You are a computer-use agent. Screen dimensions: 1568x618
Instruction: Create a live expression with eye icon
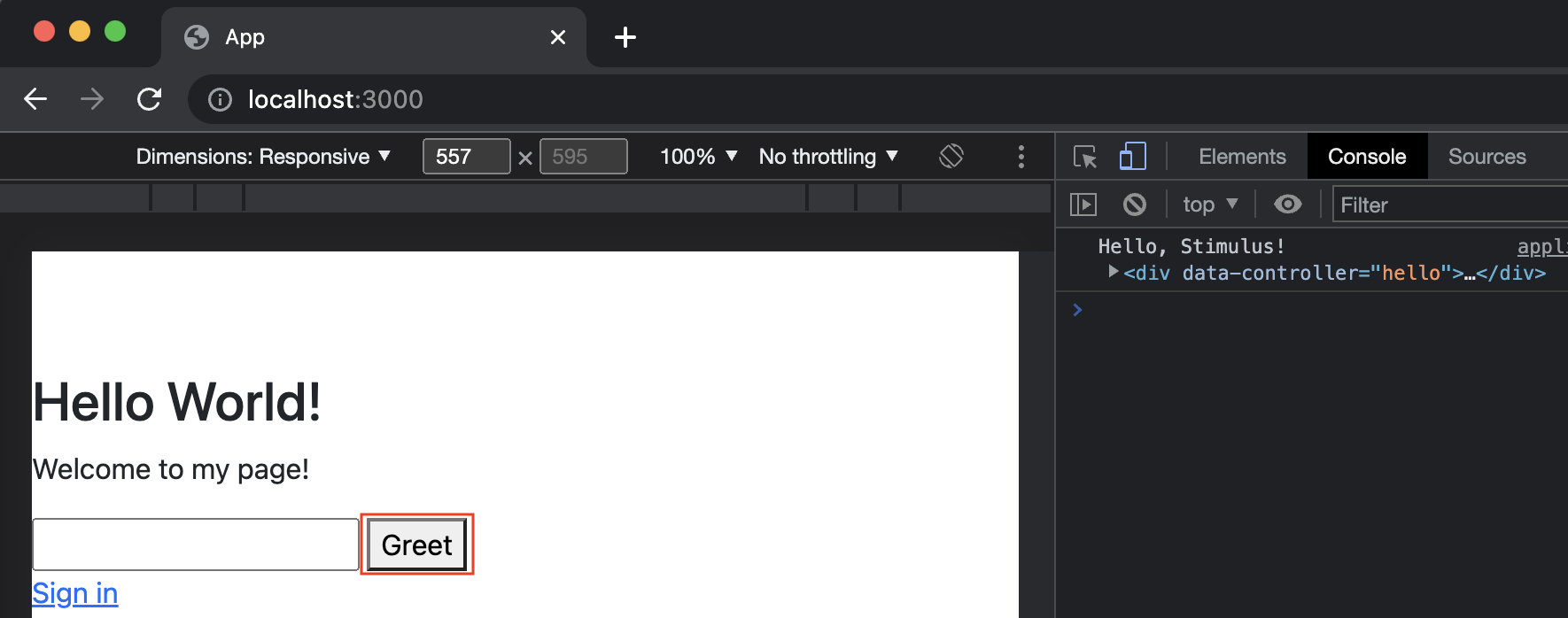click(1287, 205)
